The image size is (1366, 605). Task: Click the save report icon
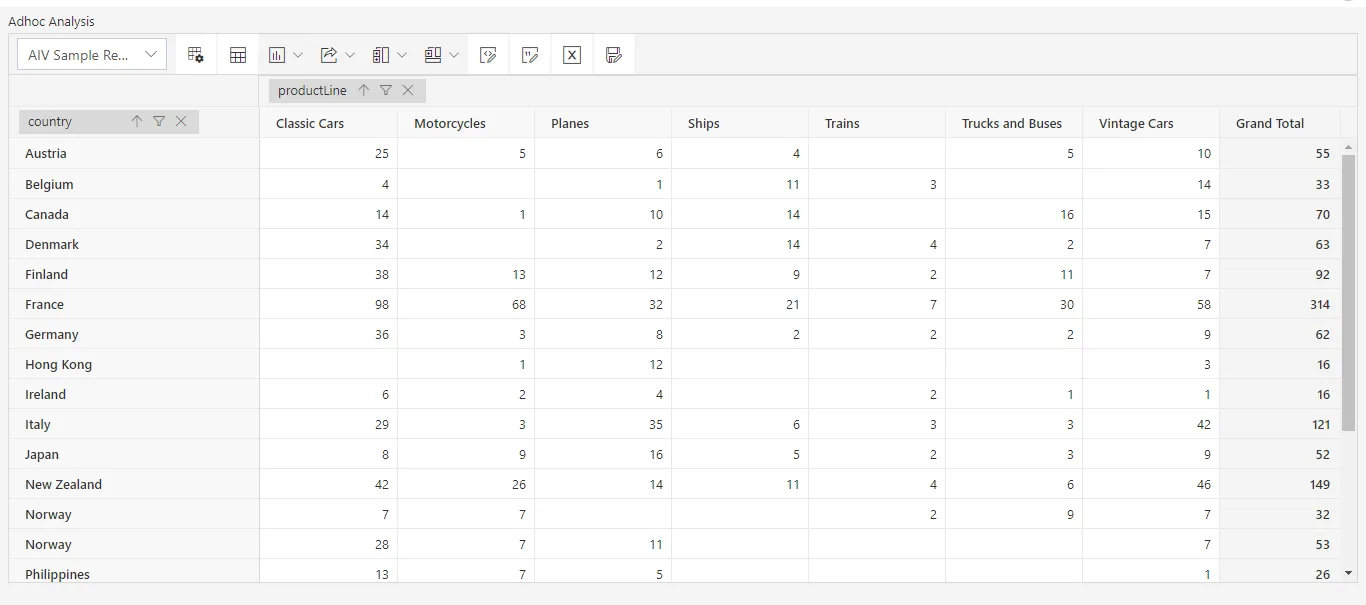point(614,55)
